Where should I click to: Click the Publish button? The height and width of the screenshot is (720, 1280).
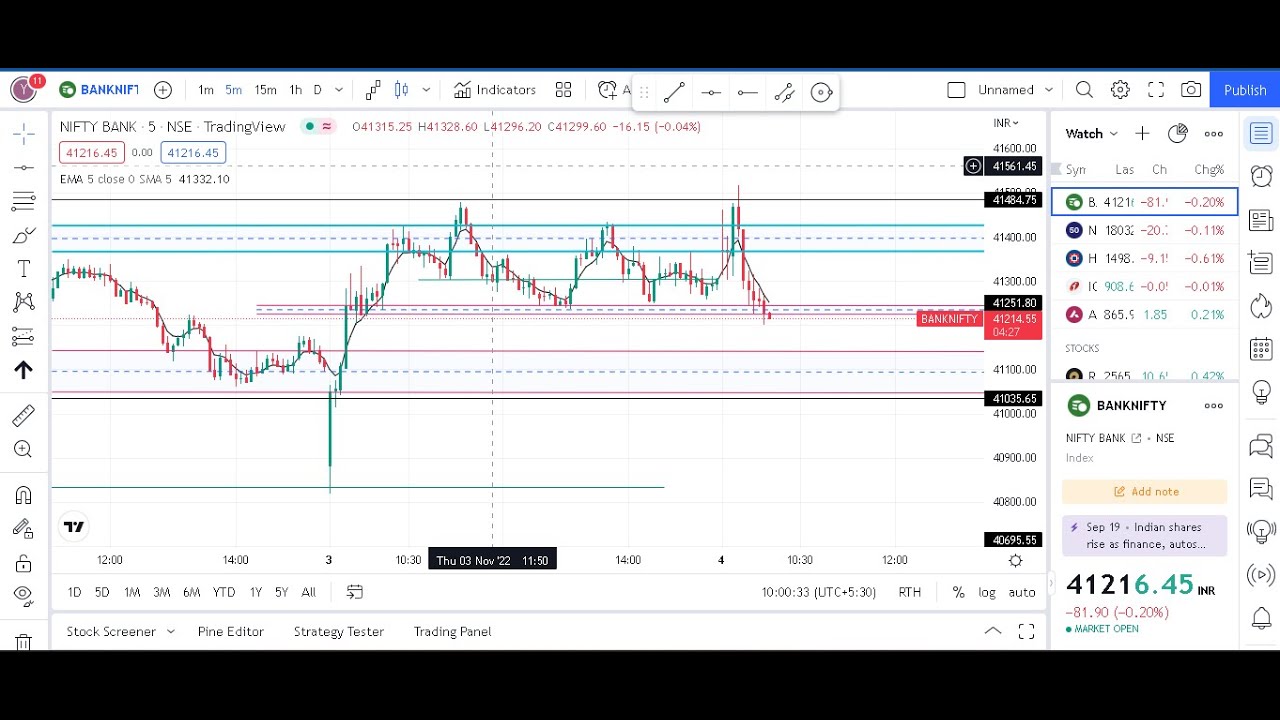pos(1245,90)
